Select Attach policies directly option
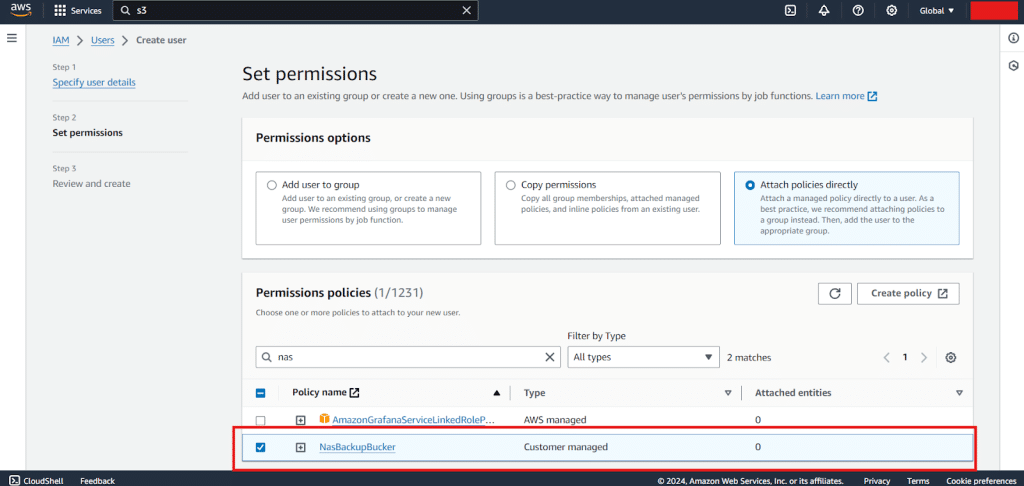 tap(750, 185)
